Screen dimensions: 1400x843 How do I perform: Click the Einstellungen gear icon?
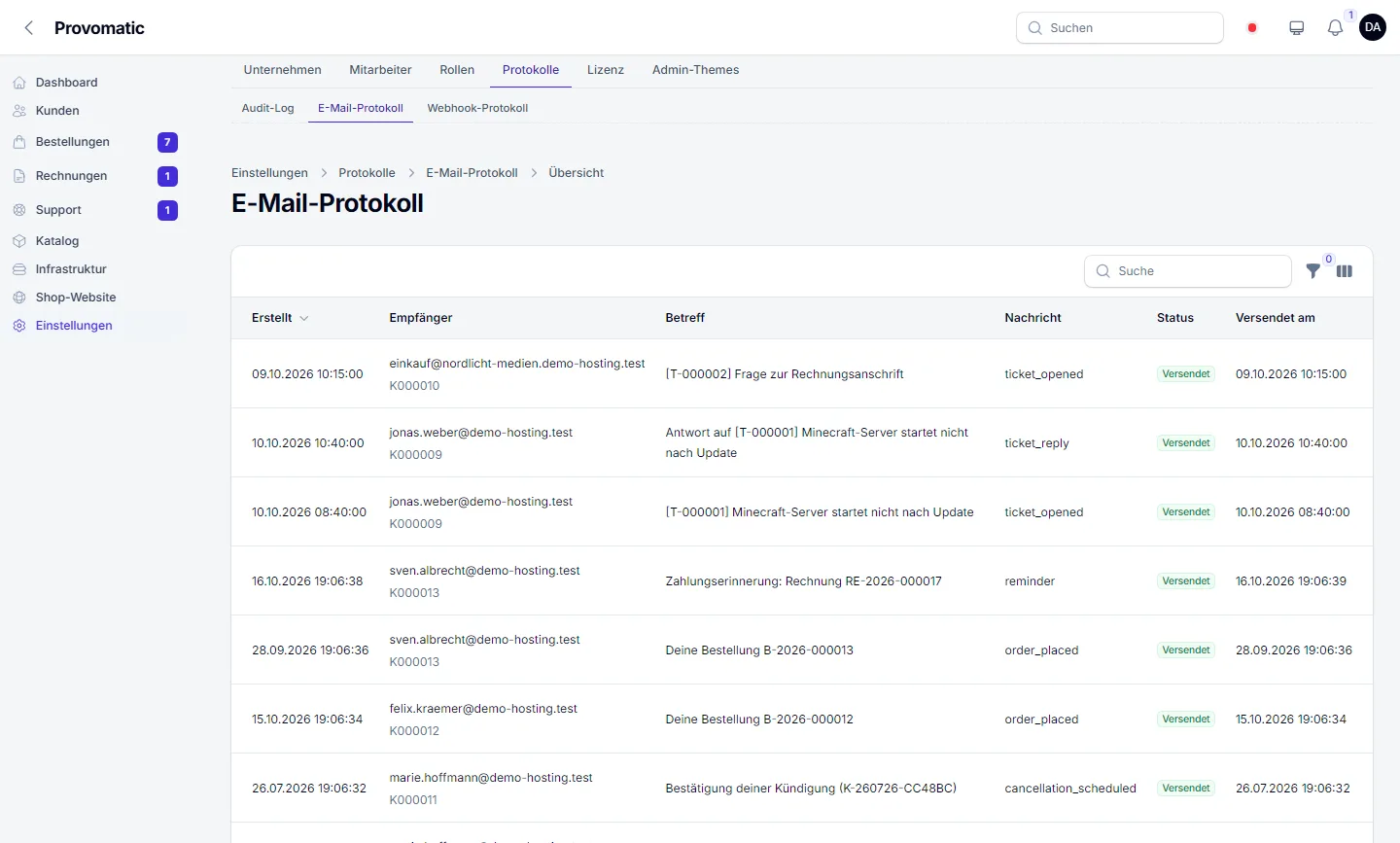(x=19, y=326)
